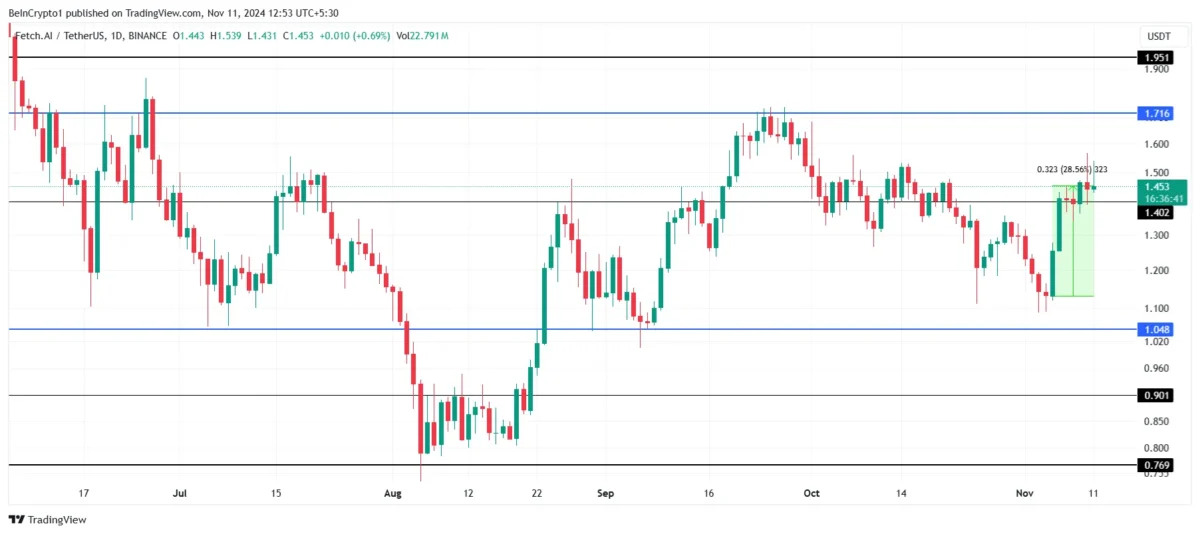Open the USDT currency label on price axis
1200x534 pixels.
(1158, 36)
